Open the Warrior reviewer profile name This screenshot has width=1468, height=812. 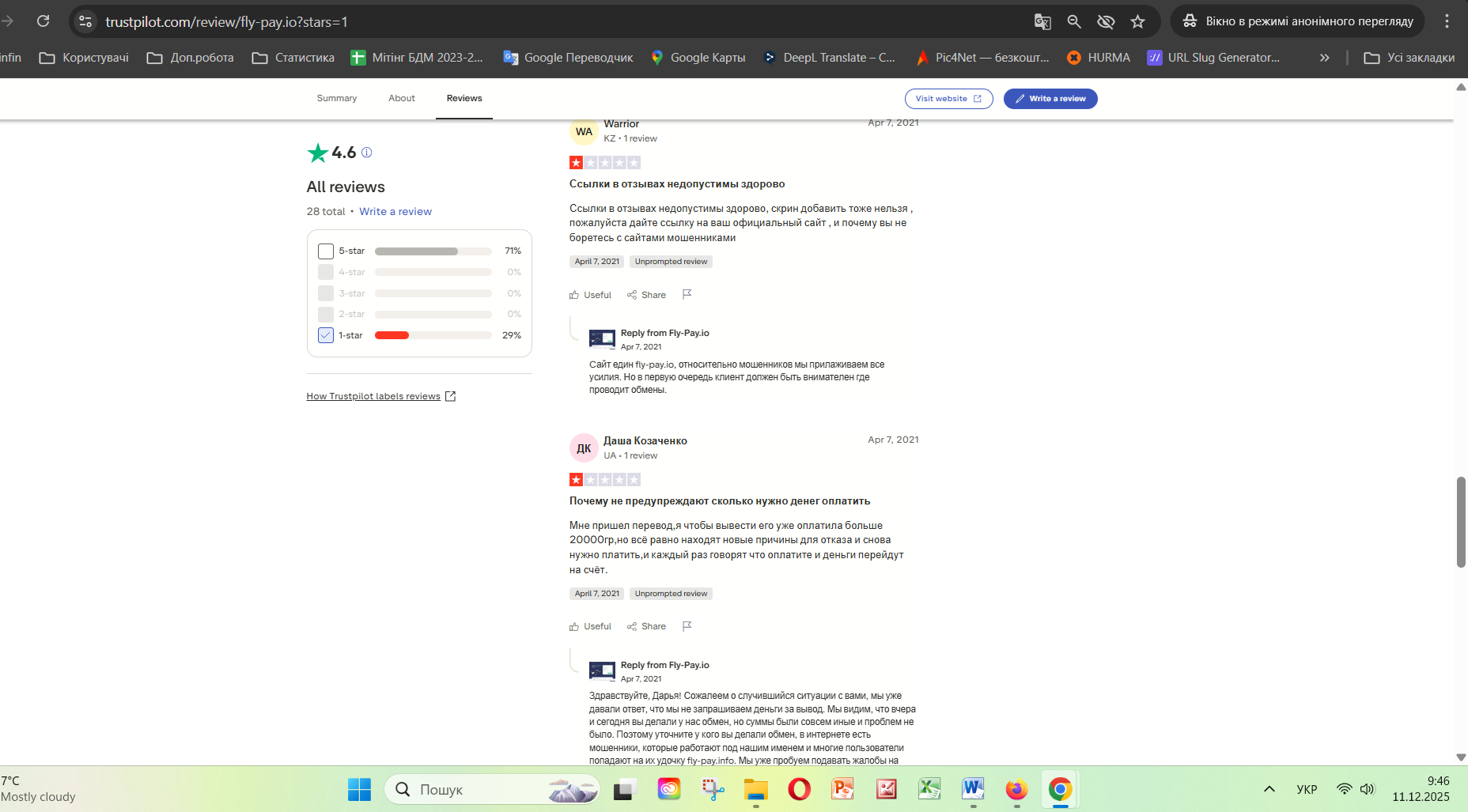[x=622, y=124]
